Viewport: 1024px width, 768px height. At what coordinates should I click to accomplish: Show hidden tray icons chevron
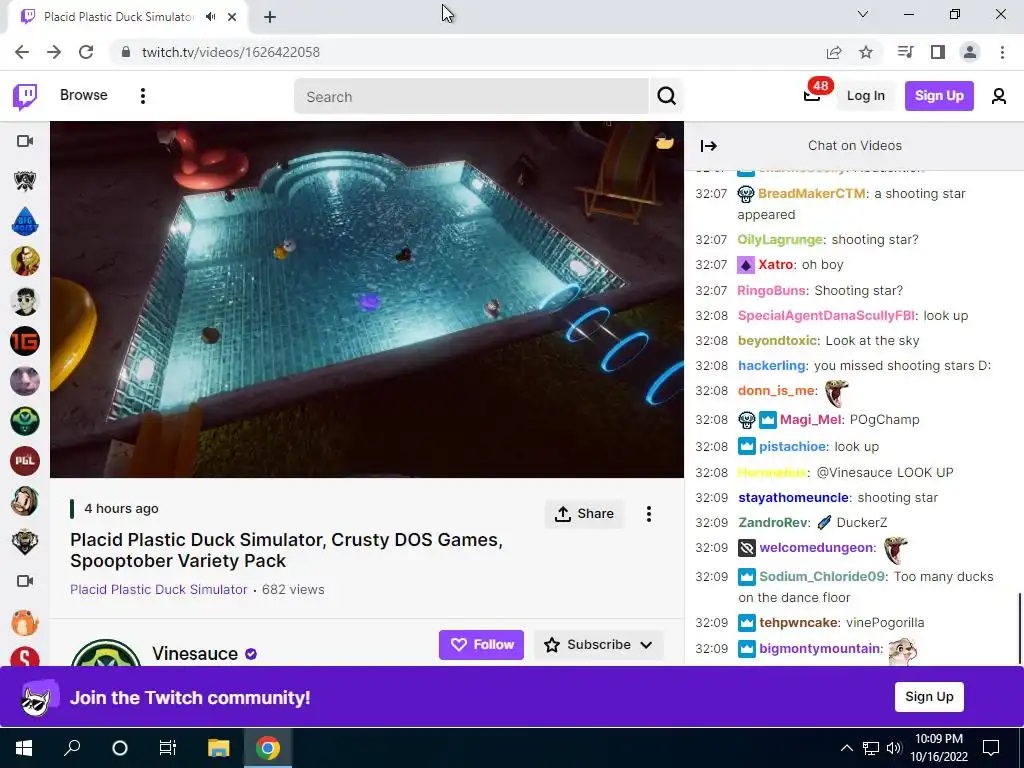click(846, 748)
